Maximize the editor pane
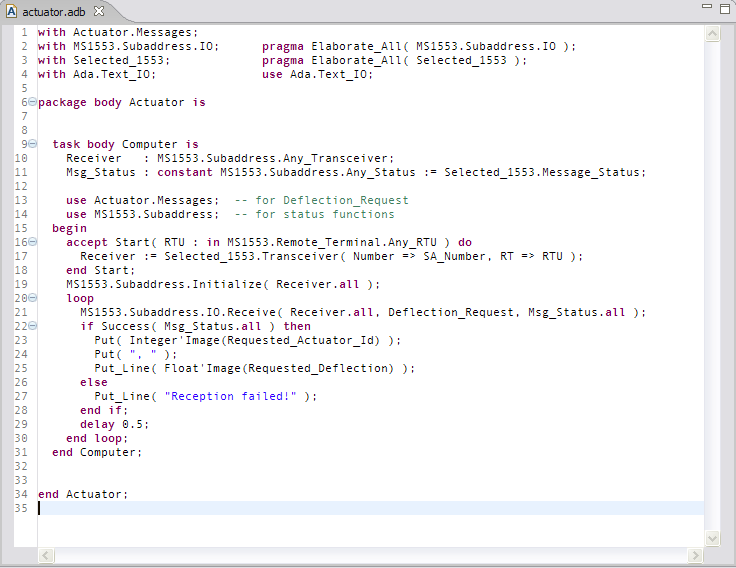The height and width of the screenshot is (568, 736). pyautogui.click(x=725, y=8)
